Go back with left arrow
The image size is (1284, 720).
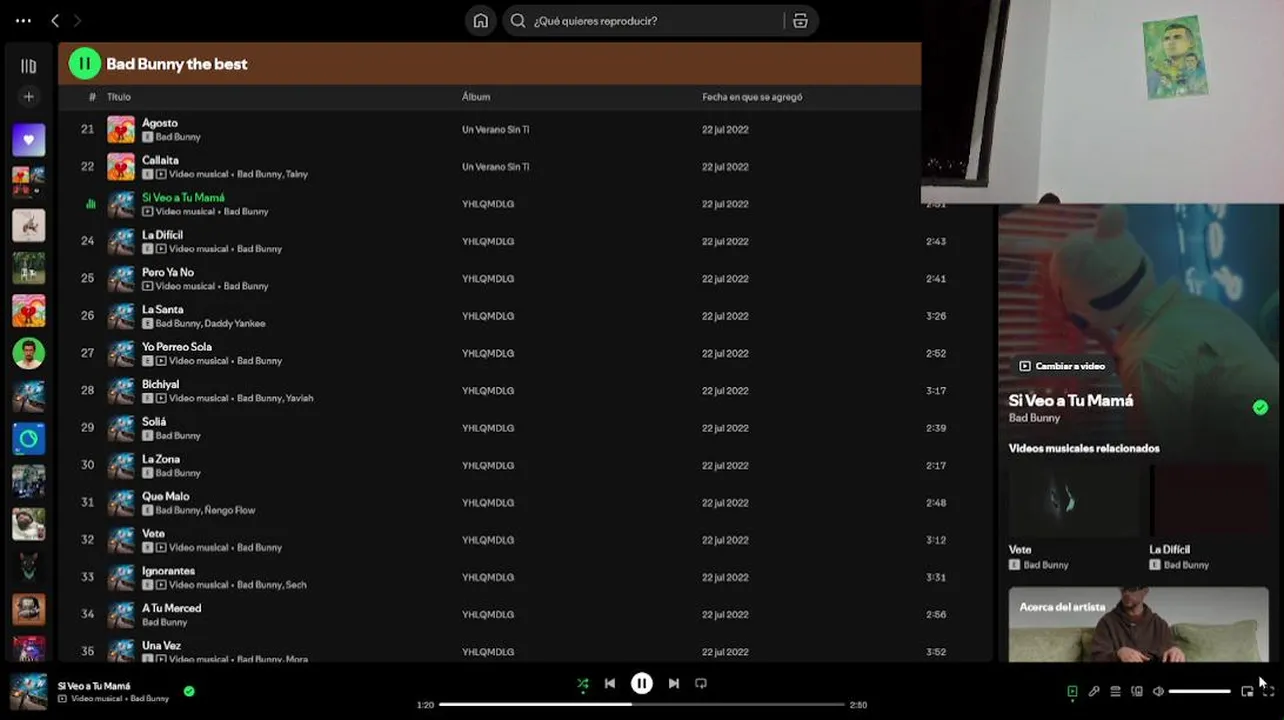pyautogui.click(x=55, y=21)
